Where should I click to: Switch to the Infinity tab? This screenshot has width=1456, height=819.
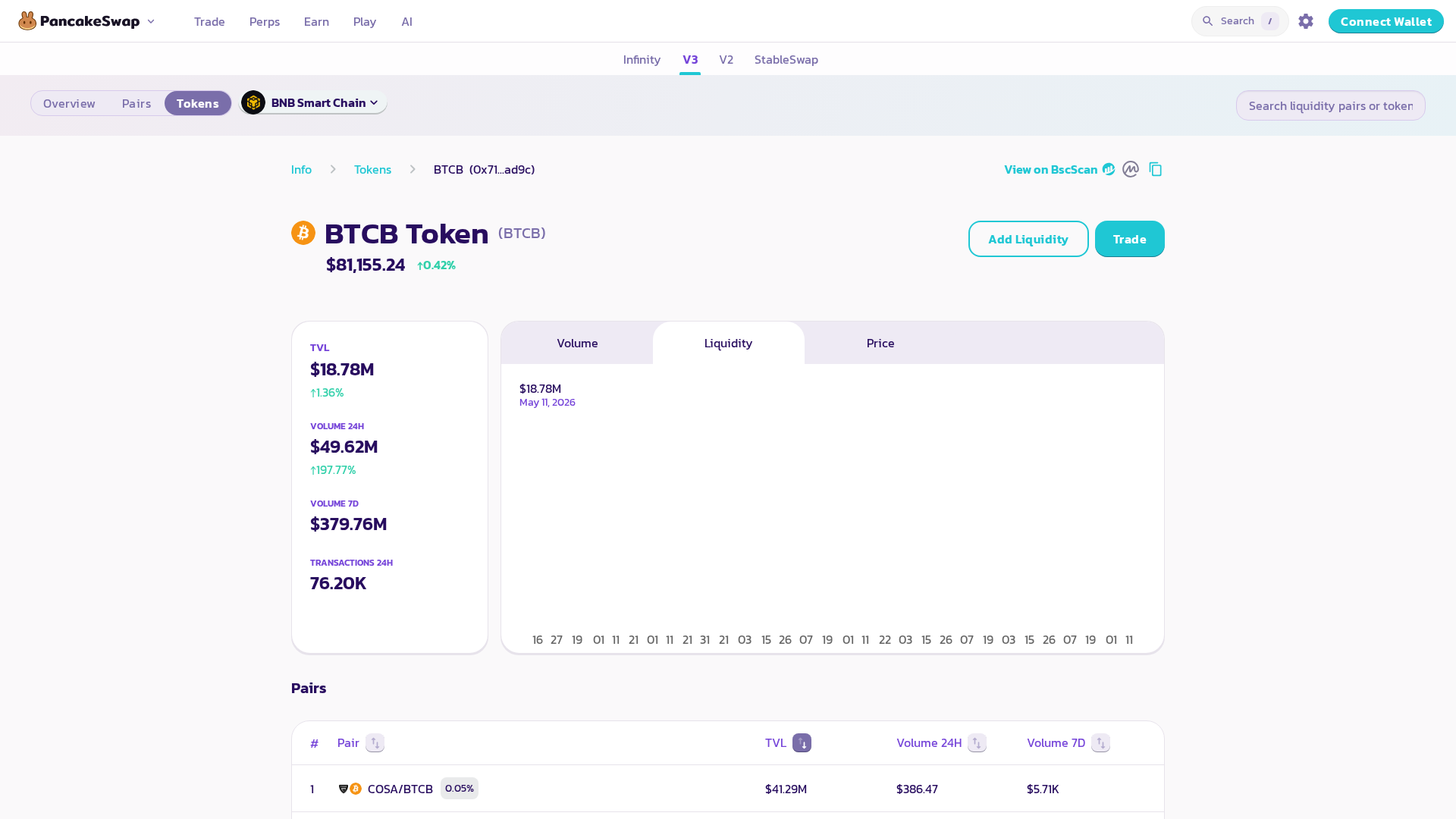[x=642, y=59]
